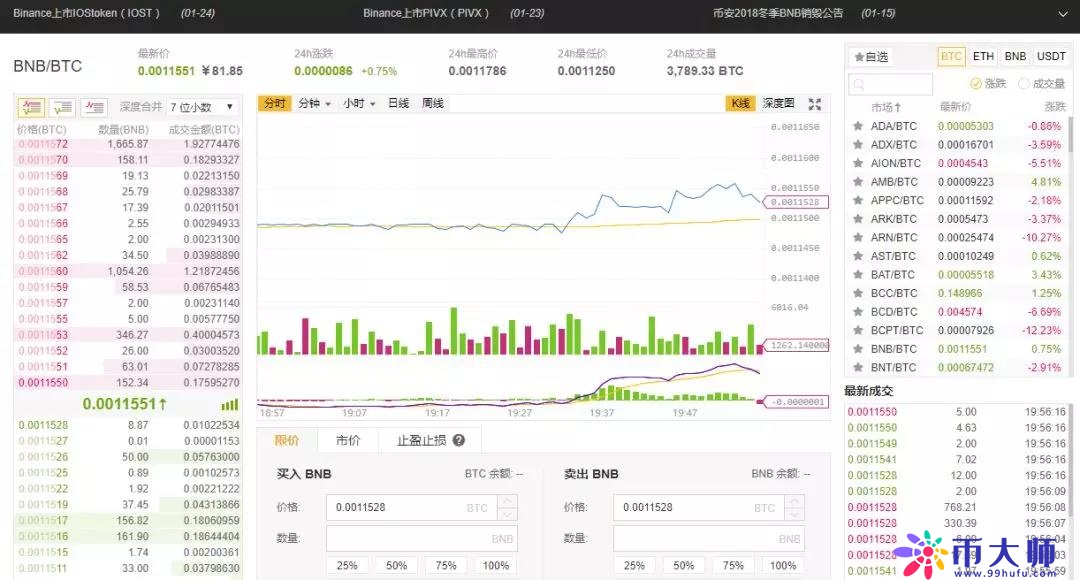Click the sell 数量 quantity input field
The height and width of the screenshot is (580, 1080).
coord(709,539)
